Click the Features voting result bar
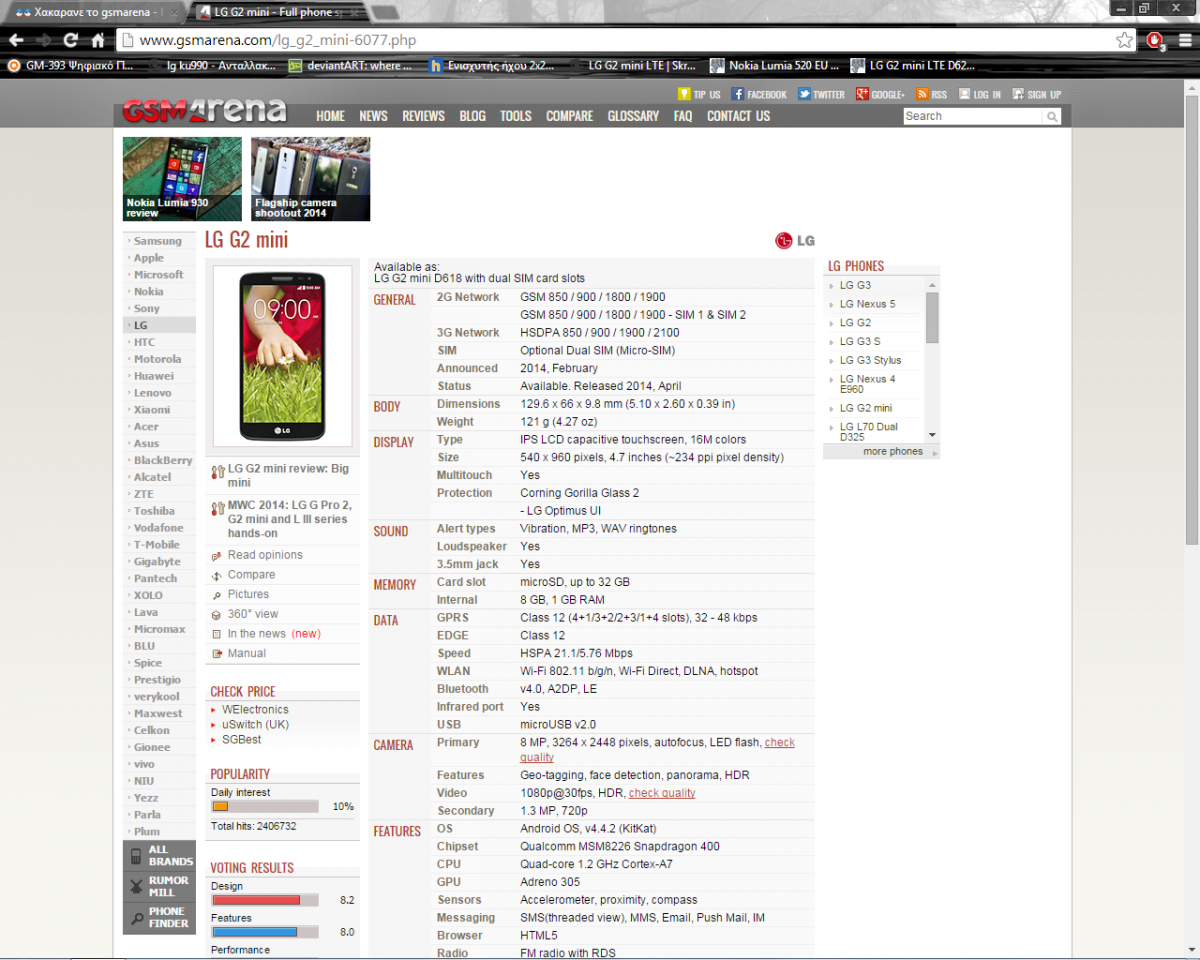This screenshot has width=1200, height=960. (264, 932)
